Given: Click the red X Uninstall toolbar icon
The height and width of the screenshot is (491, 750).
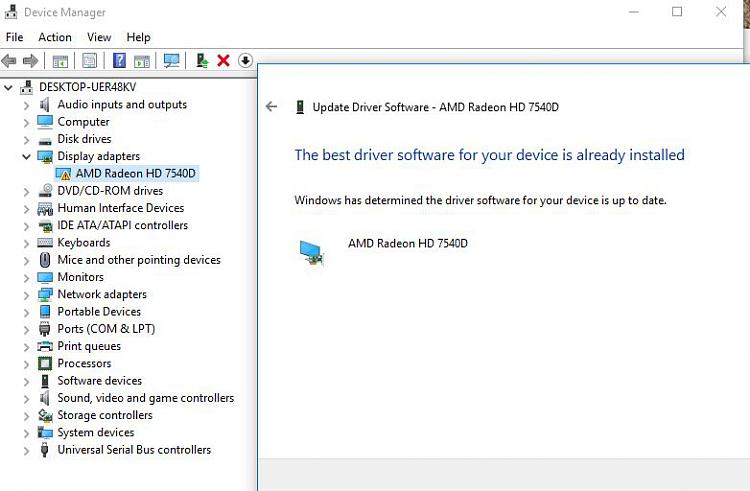Looking at the screenshot, I should [223, 61].
